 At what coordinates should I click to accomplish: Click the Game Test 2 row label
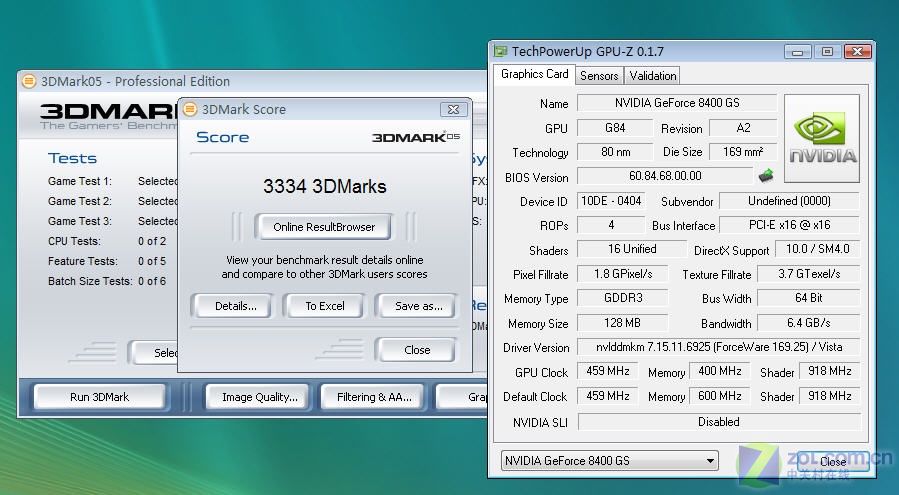[x=80, y=201]
